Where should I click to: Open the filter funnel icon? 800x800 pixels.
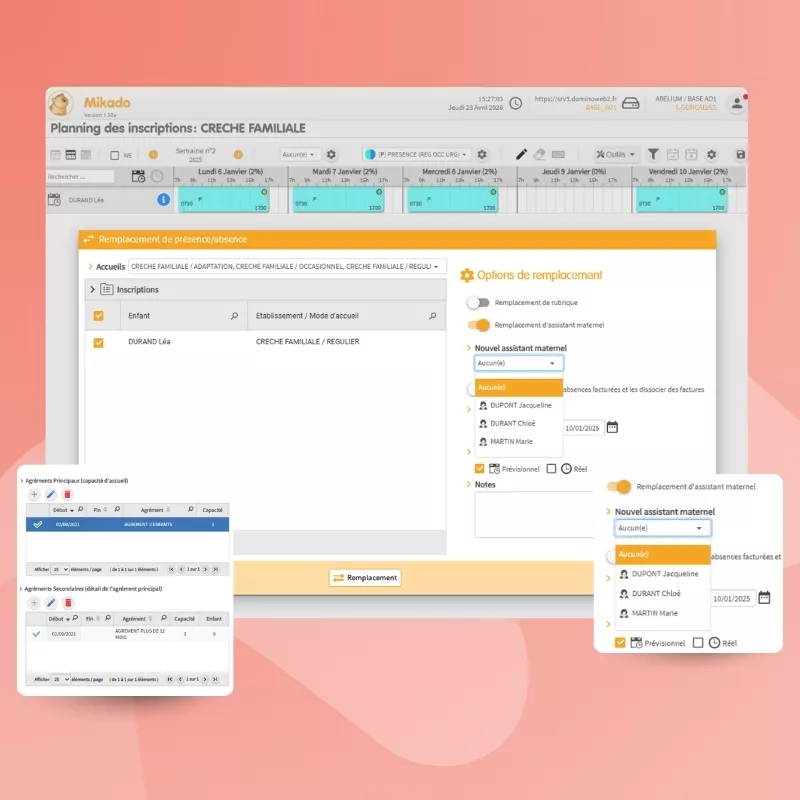pos(653,155)
